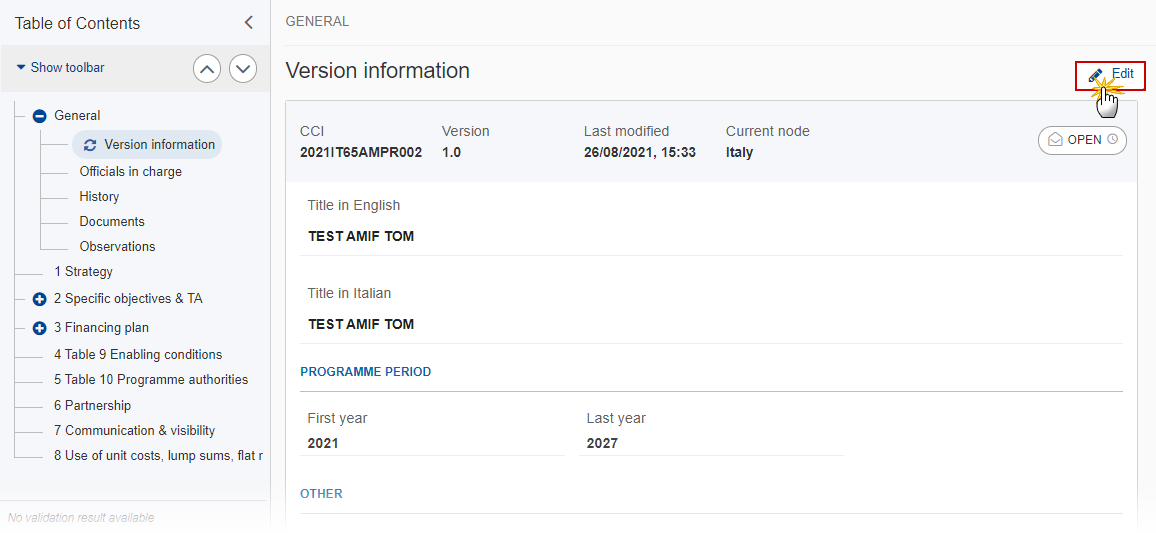Click the up arrow navigation button
The width and height of the screenshot is (1156, 533).
point(207,69)
